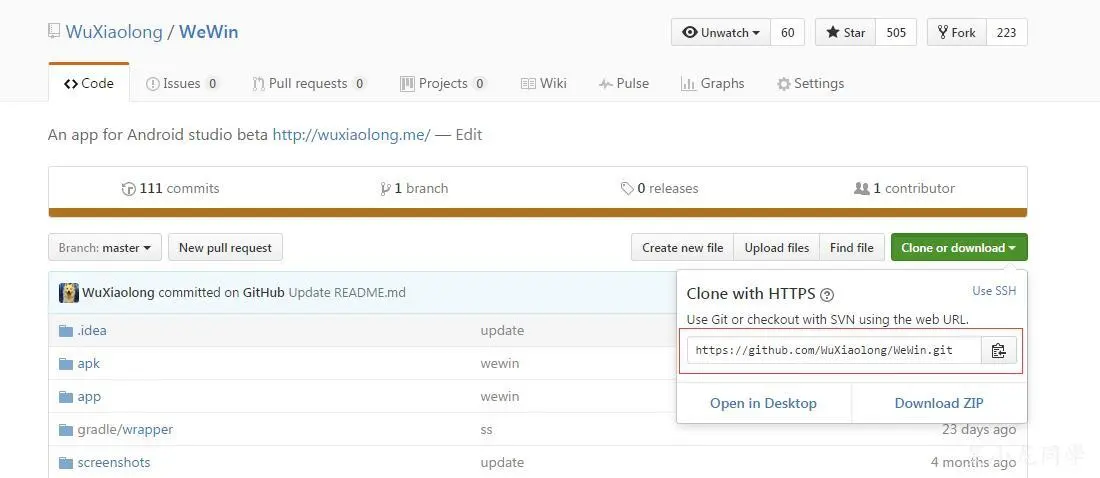Click the New pull request button
This screenshot has height=478, width=1100.
click(x=225, y=247)
